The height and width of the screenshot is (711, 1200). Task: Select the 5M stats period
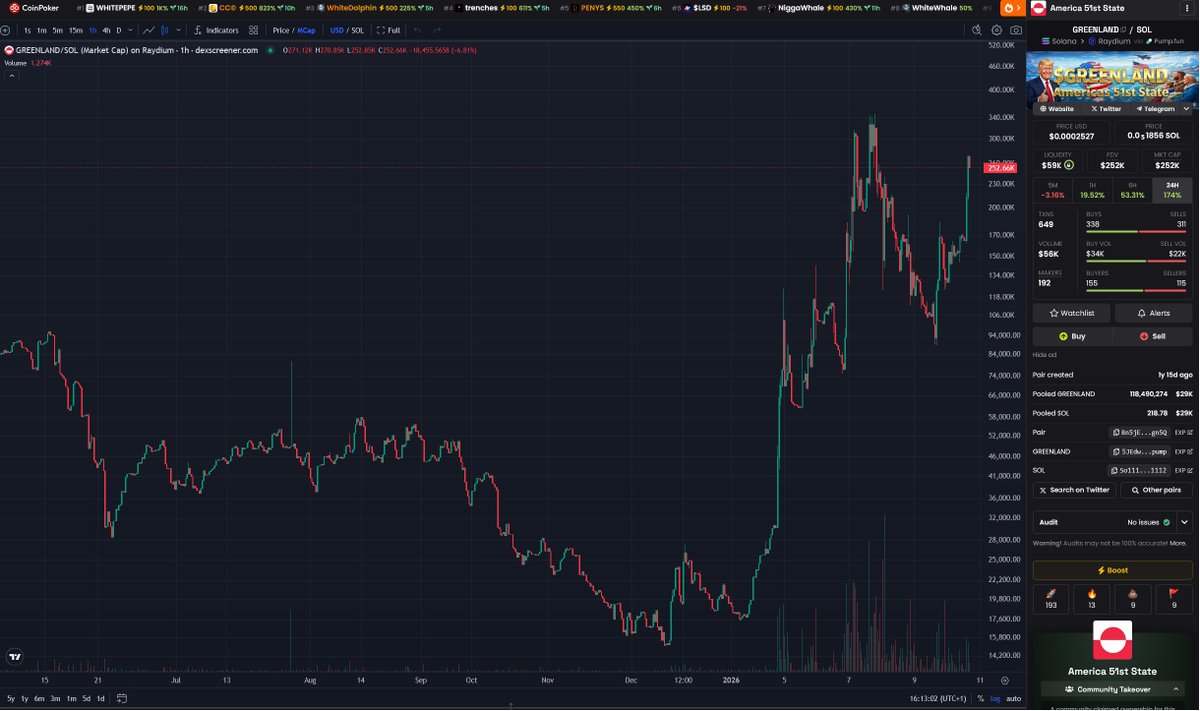(x=1052, y=190)
